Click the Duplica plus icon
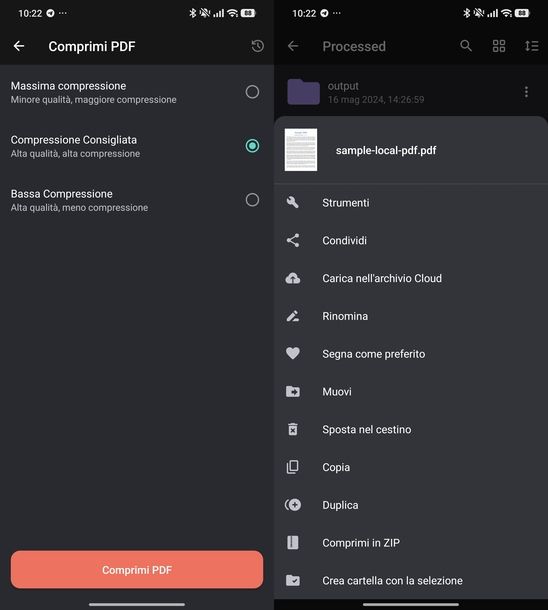The height and width of the screenshot is (610, 548). 292,505
